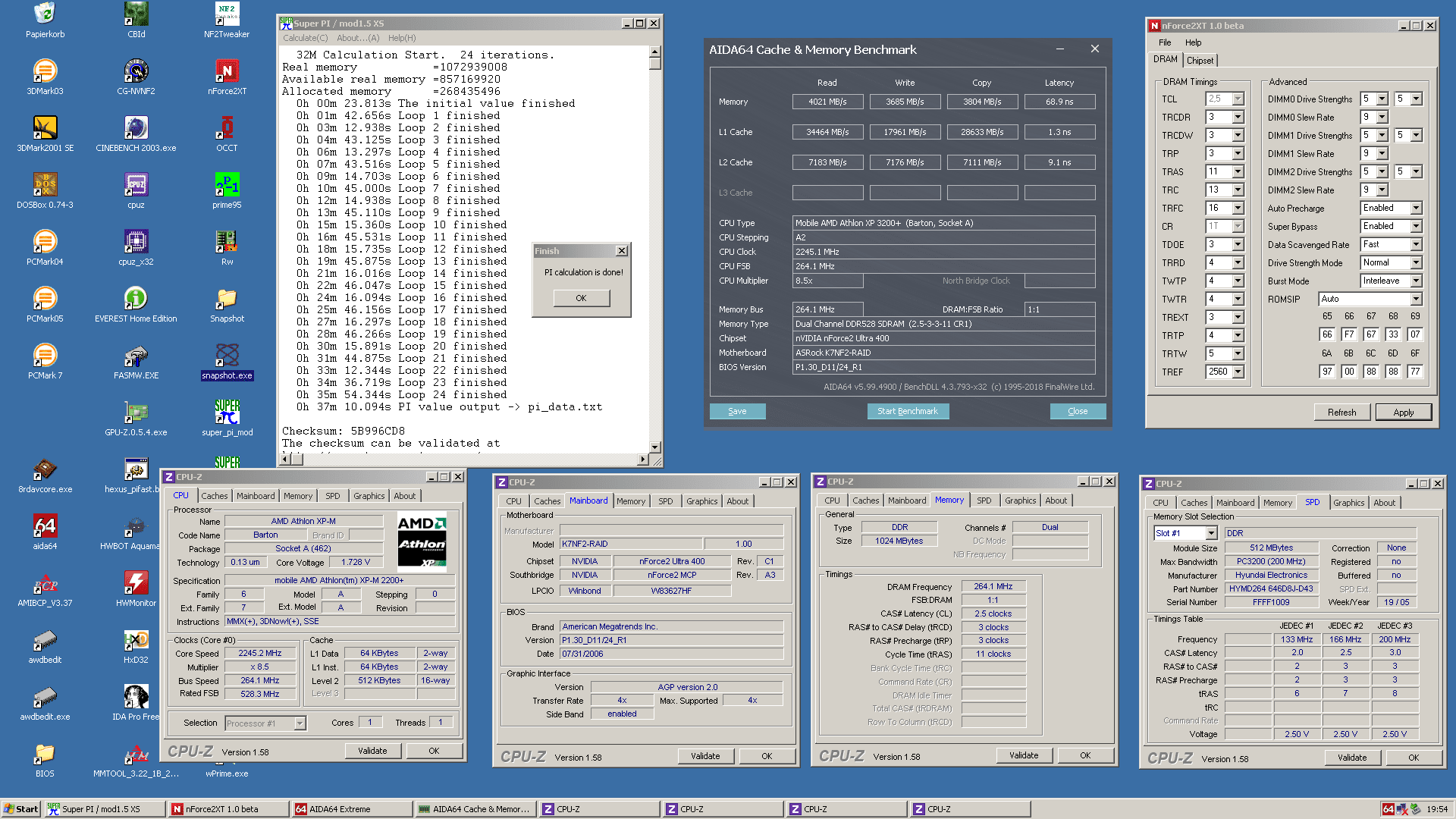Click Refresh in nForce2XT
This screenshot has width=1456, height=819.
coord(1342,413)
